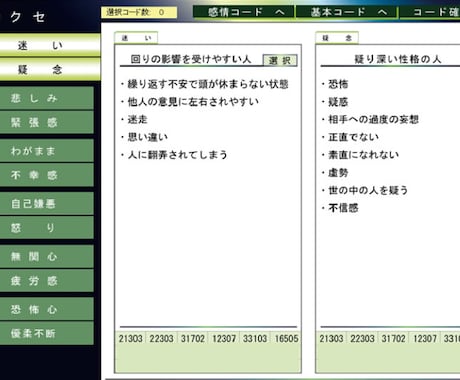The image size is (460, 380).
Task: Click the 迷い panel tab label
Action: point(136,38)
